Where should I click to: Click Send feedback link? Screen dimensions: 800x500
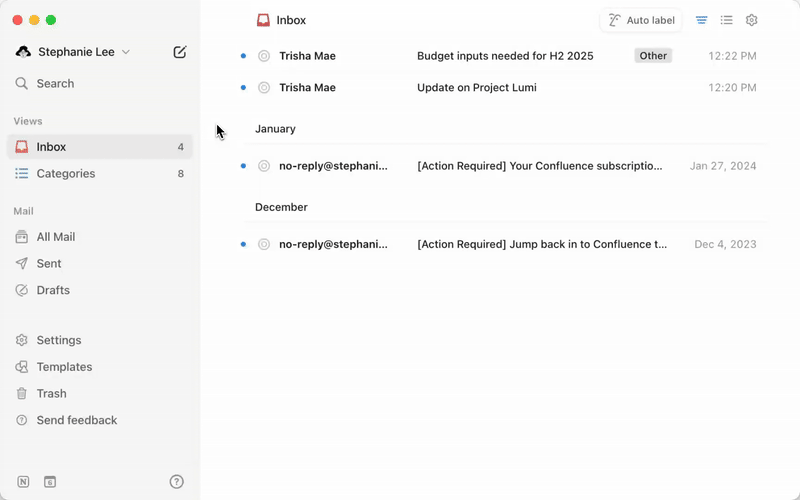point(77,420)
